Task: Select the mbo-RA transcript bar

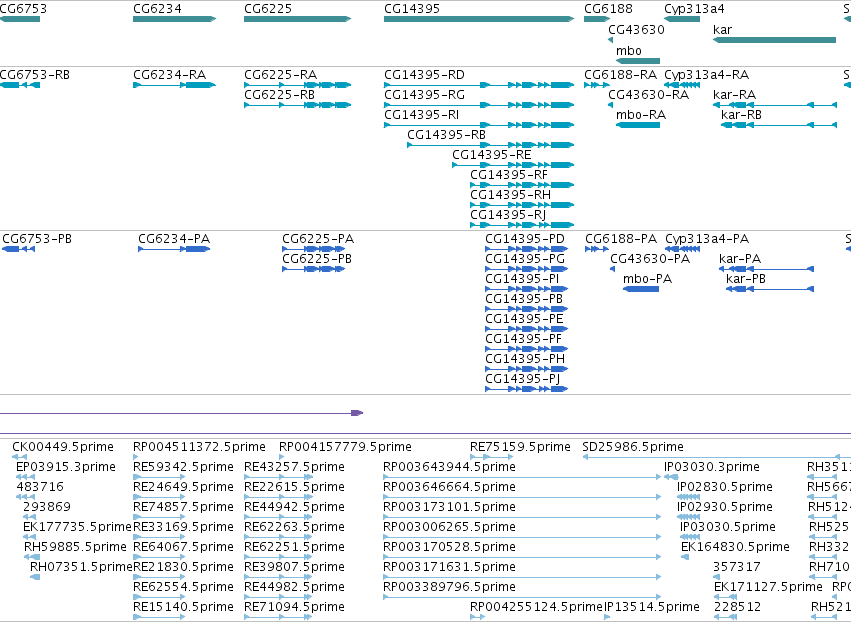Action: [638, 125]
